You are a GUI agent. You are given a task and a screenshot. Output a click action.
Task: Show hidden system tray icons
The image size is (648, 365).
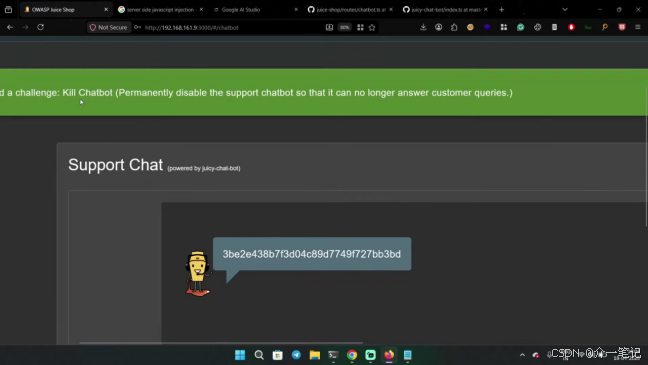pyautogui.click(x=522, y=355)
